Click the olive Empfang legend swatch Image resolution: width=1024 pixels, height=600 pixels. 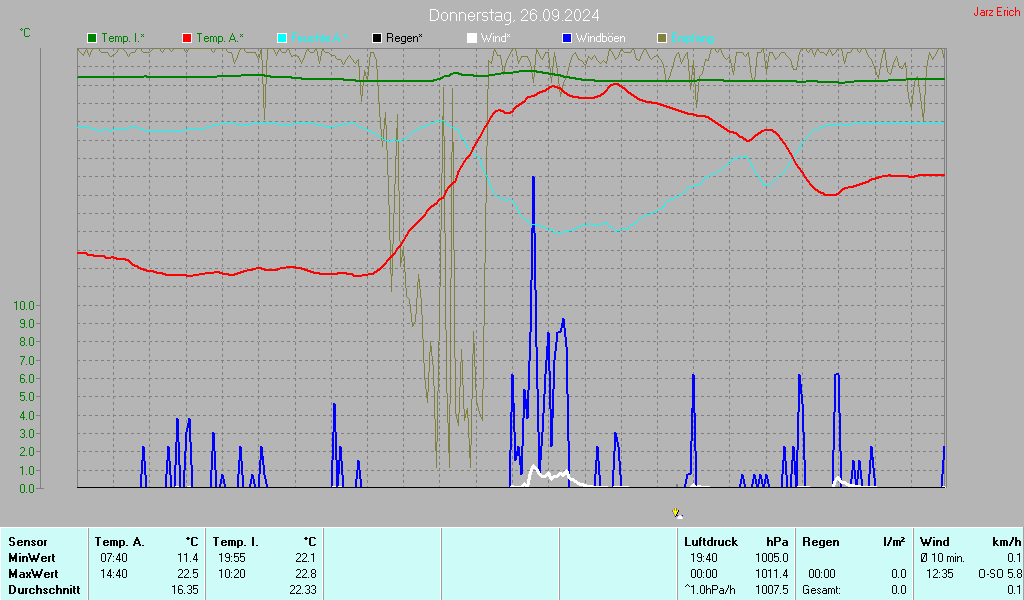662,39
